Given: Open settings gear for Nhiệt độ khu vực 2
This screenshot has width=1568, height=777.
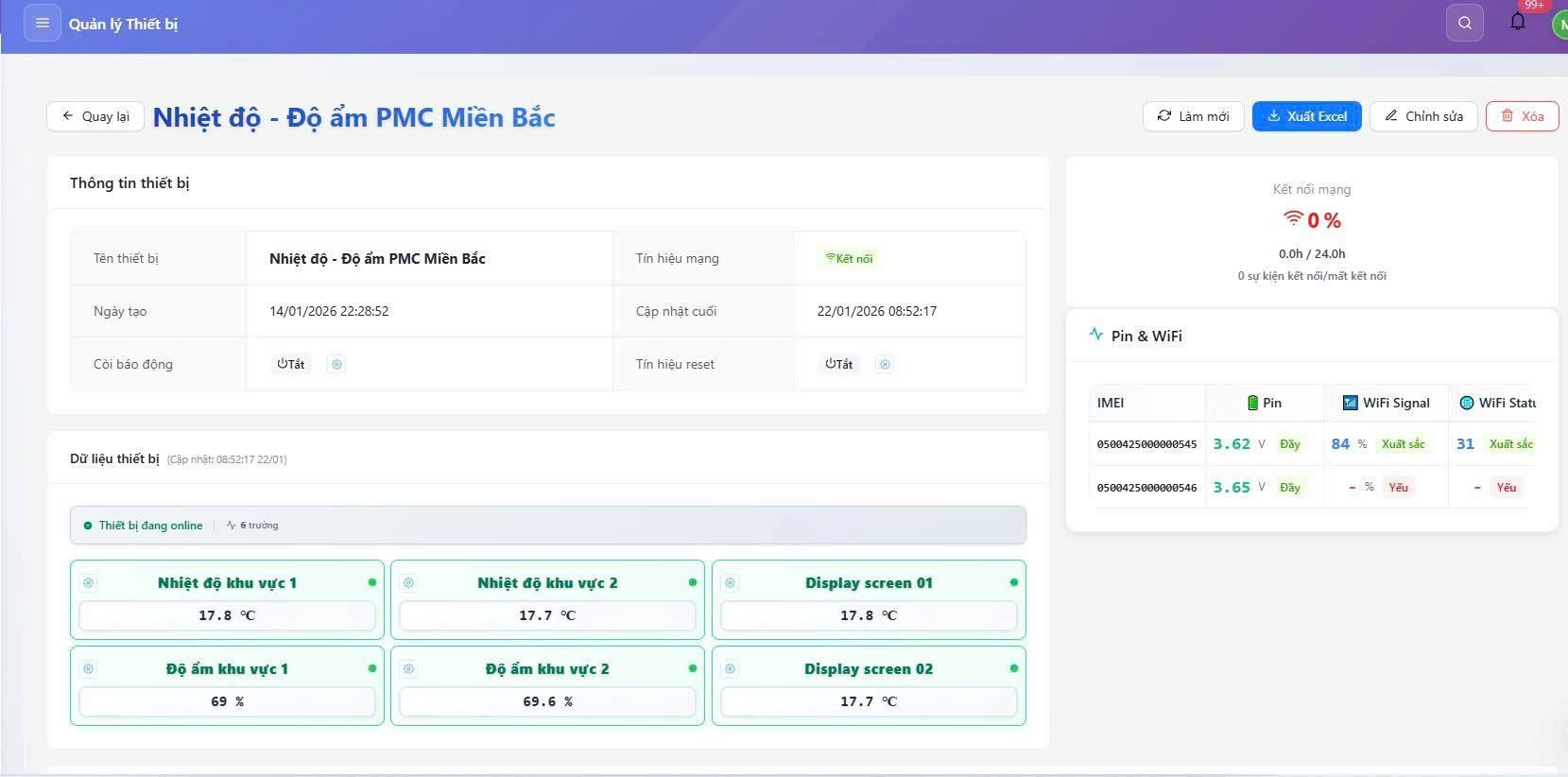Looking at the screenshot, I should 409,583.
